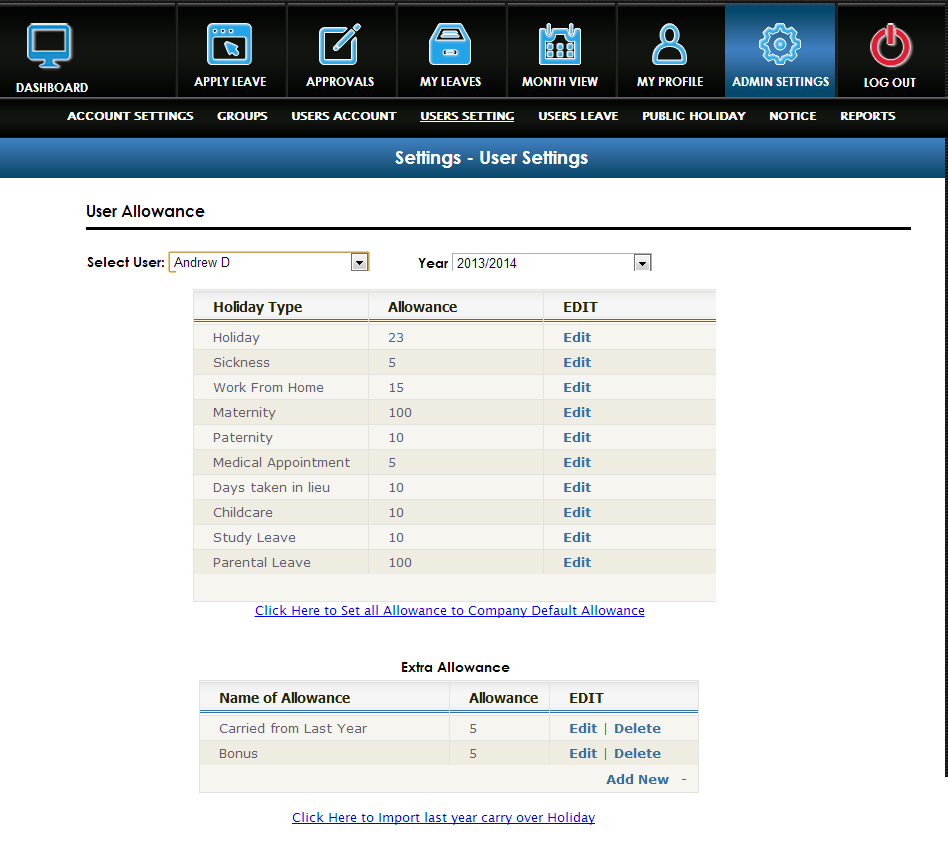Edit the Childcare allowance

point(577,512)
